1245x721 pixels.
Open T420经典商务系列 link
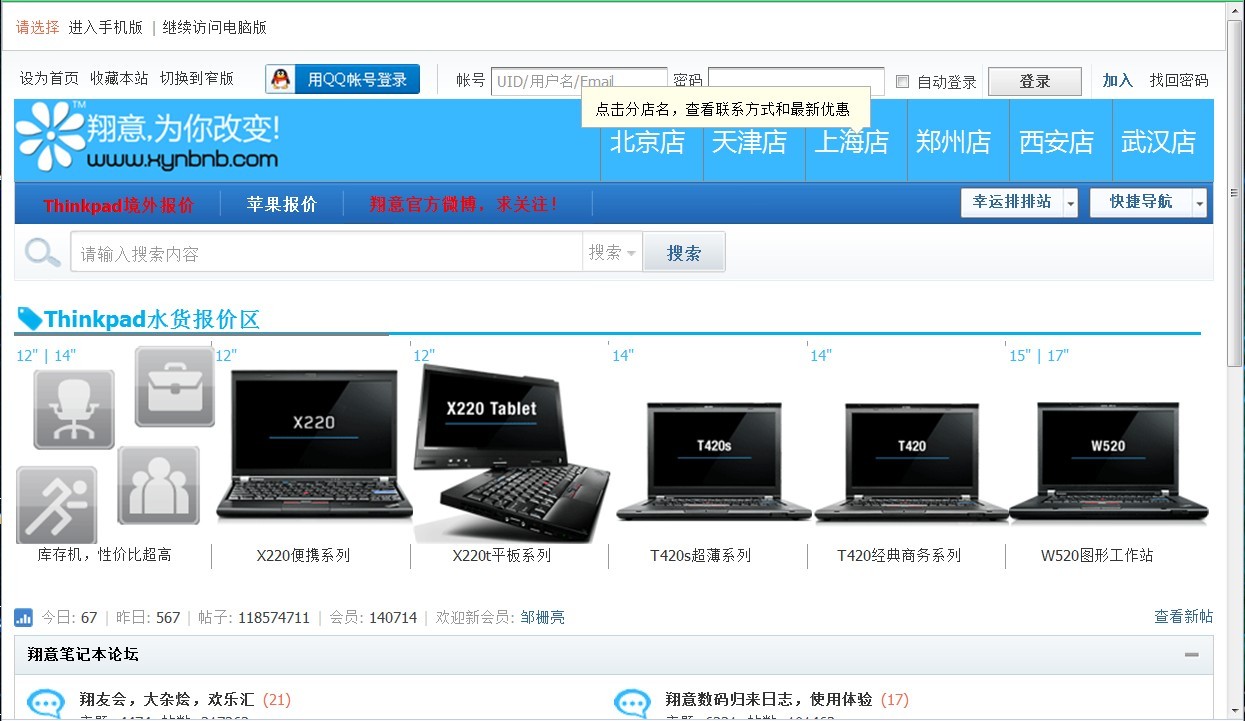[x=899, y=555]
